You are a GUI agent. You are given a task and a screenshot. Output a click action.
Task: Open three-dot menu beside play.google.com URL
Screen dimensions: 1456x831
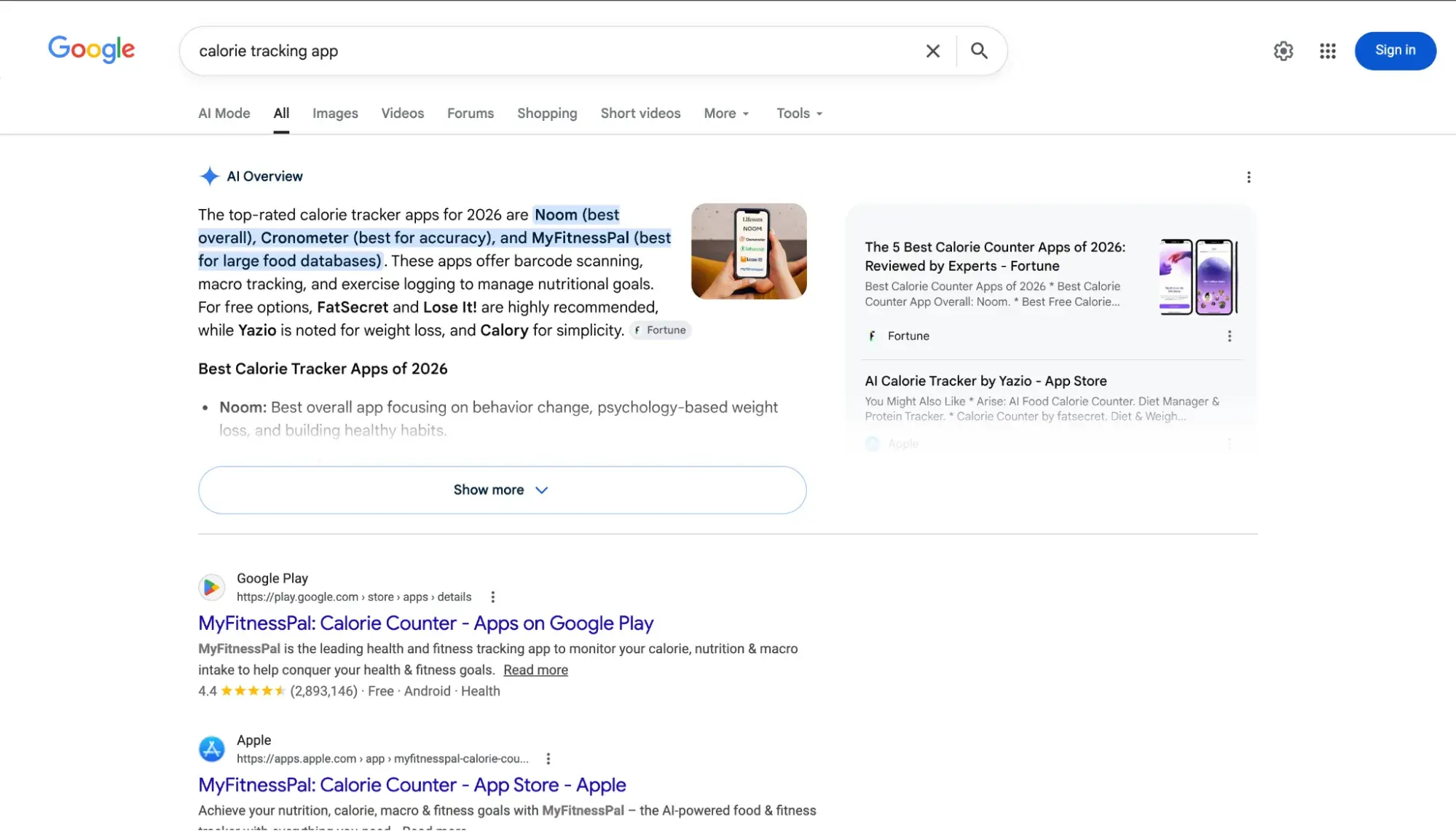pos(493,597)
